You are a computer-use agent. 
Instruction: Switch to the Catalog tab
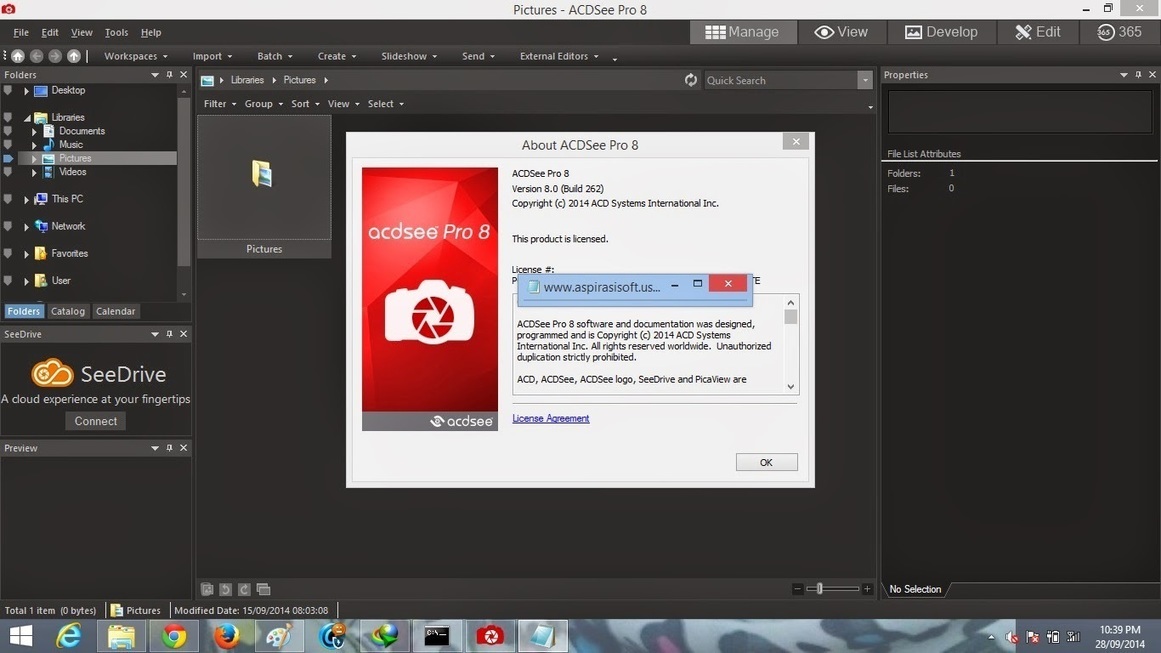click(67, 311)
